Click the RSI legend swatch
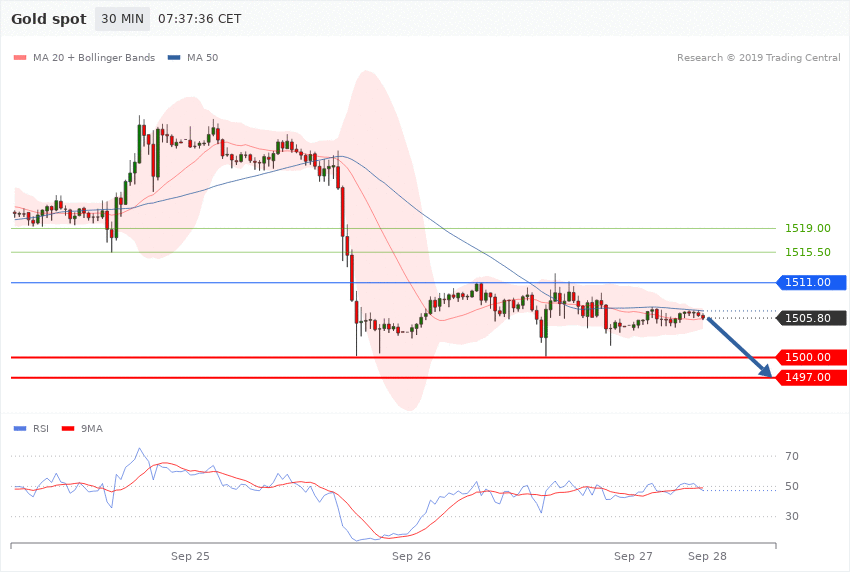 [x=20, y=429]
